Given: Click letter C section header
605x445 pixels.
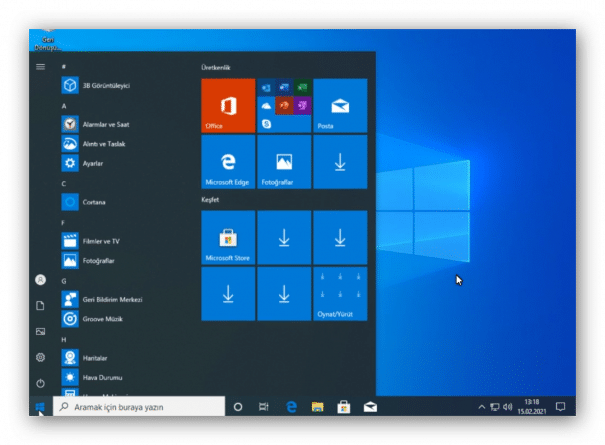Looking at the screenshot, I should click(64, 184).
